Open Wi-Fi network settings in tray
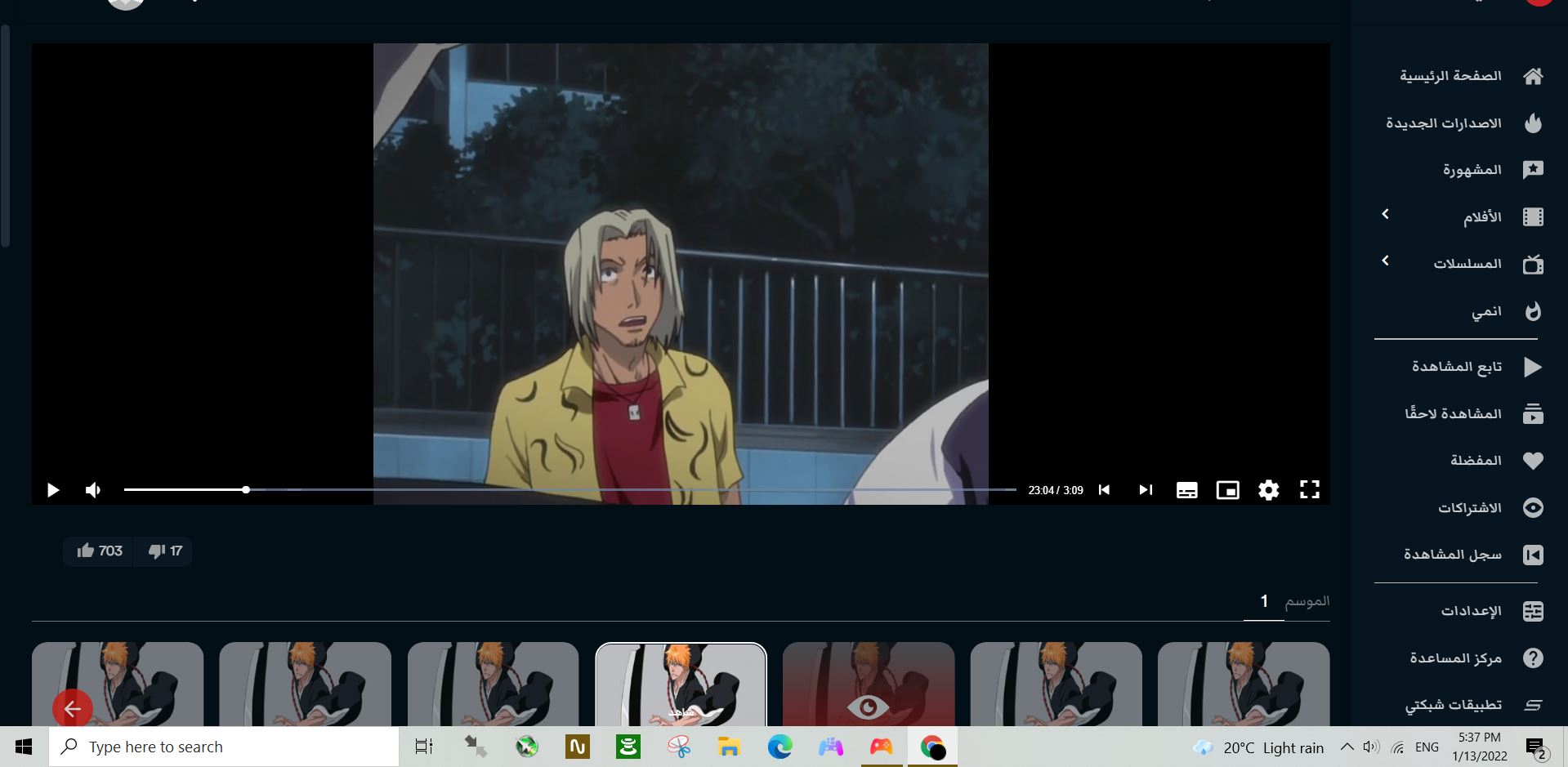Image resolution: width=1568 pixels, height=767 pixels. click(1398, 747)
